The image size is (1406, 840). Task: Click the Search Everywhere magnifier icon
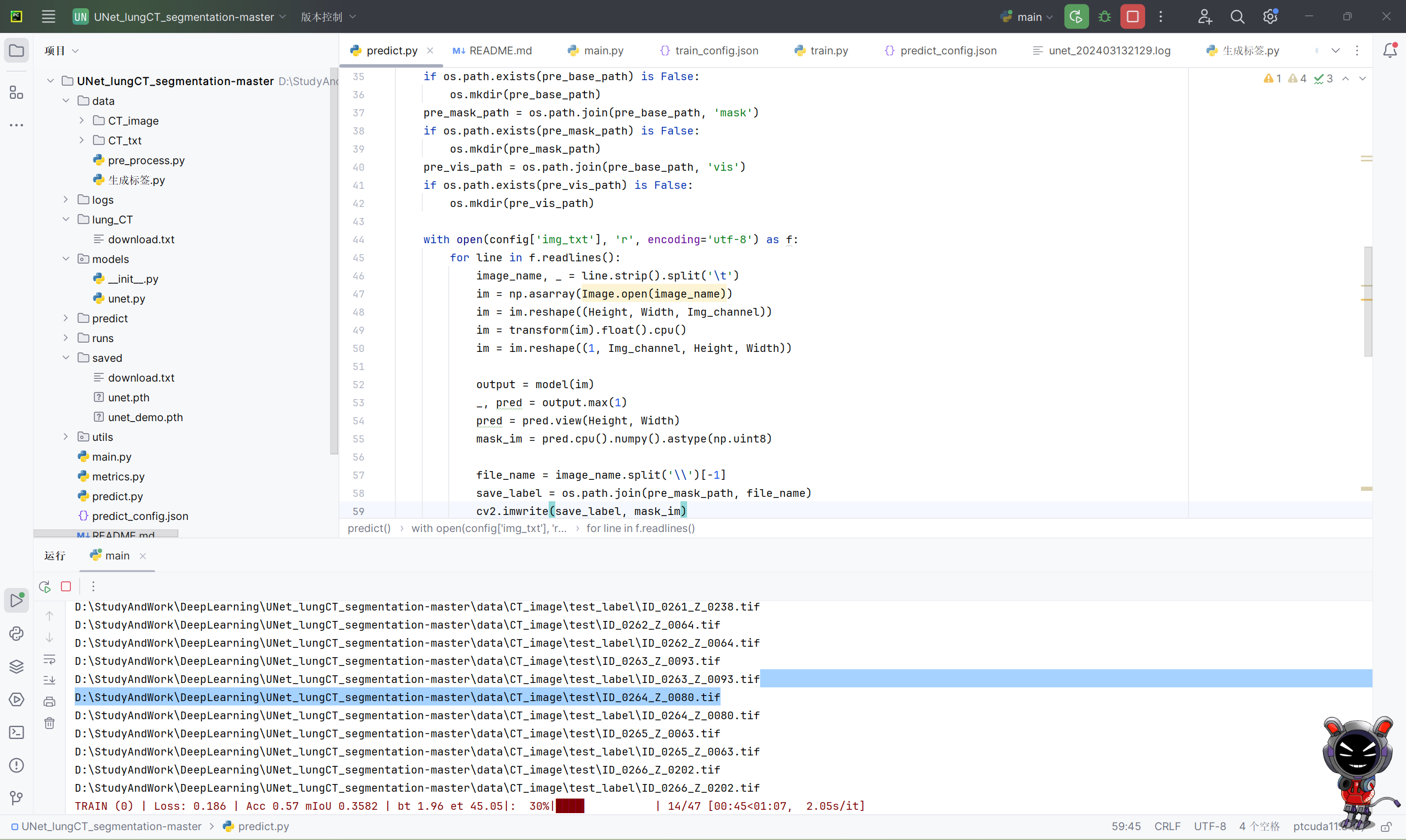click(1237, 16)
